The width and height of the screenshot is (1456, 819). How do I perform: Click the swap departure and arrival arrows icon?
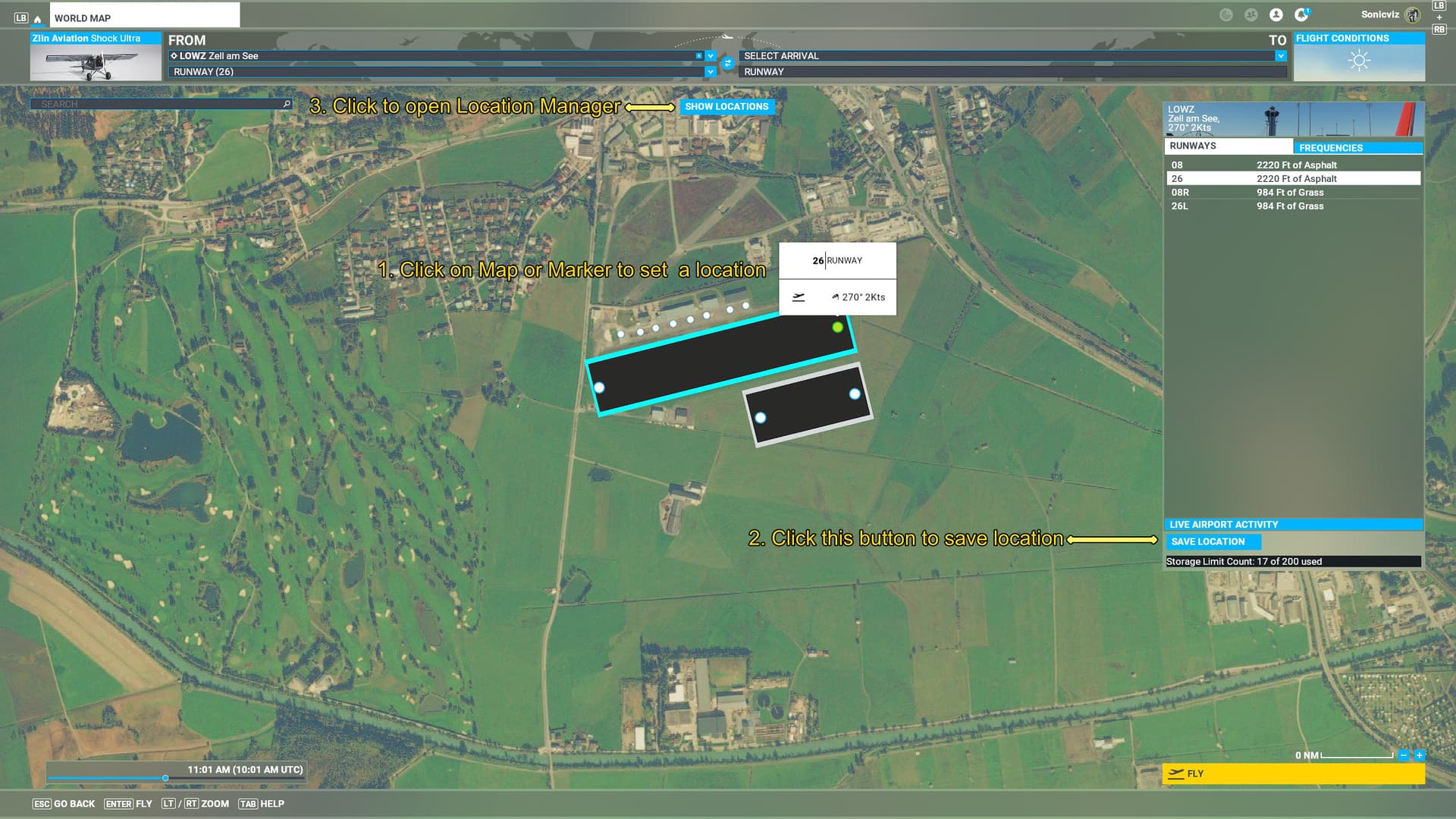(x=728, y=63)
